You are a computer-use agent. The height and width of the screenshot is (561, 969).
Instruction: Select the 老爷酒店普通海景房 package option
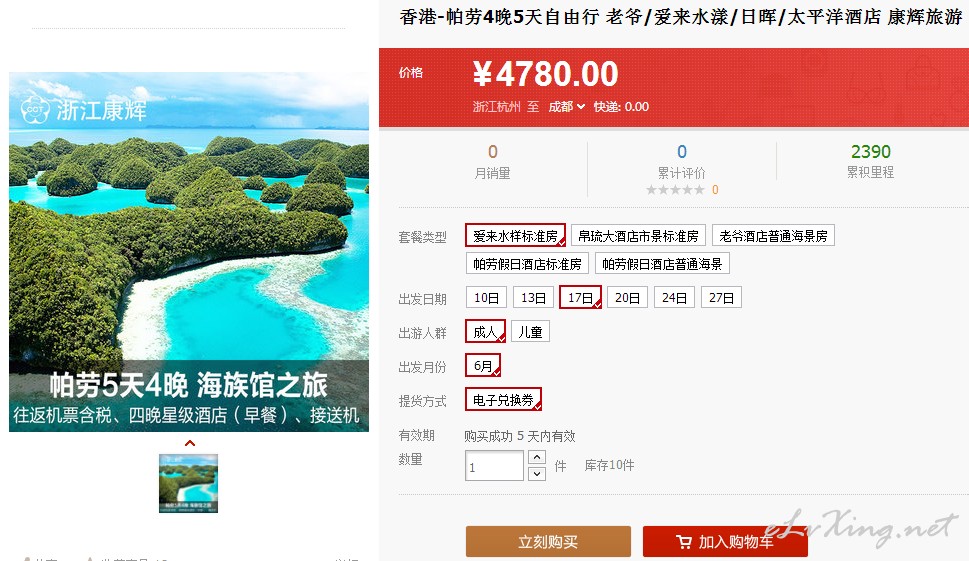click(773, 236)
